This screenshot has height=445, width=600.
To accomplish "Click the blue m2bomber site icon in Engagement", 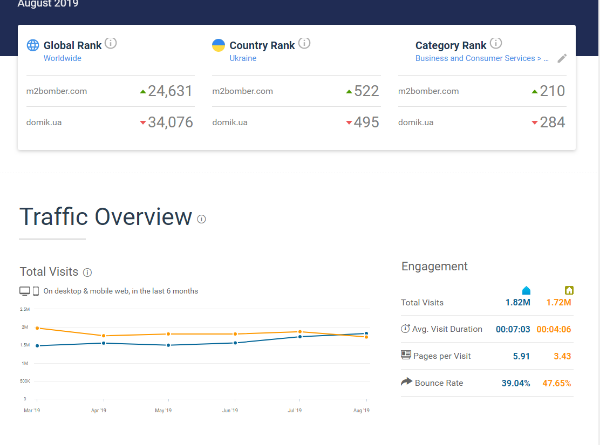I will pos(526,290).
